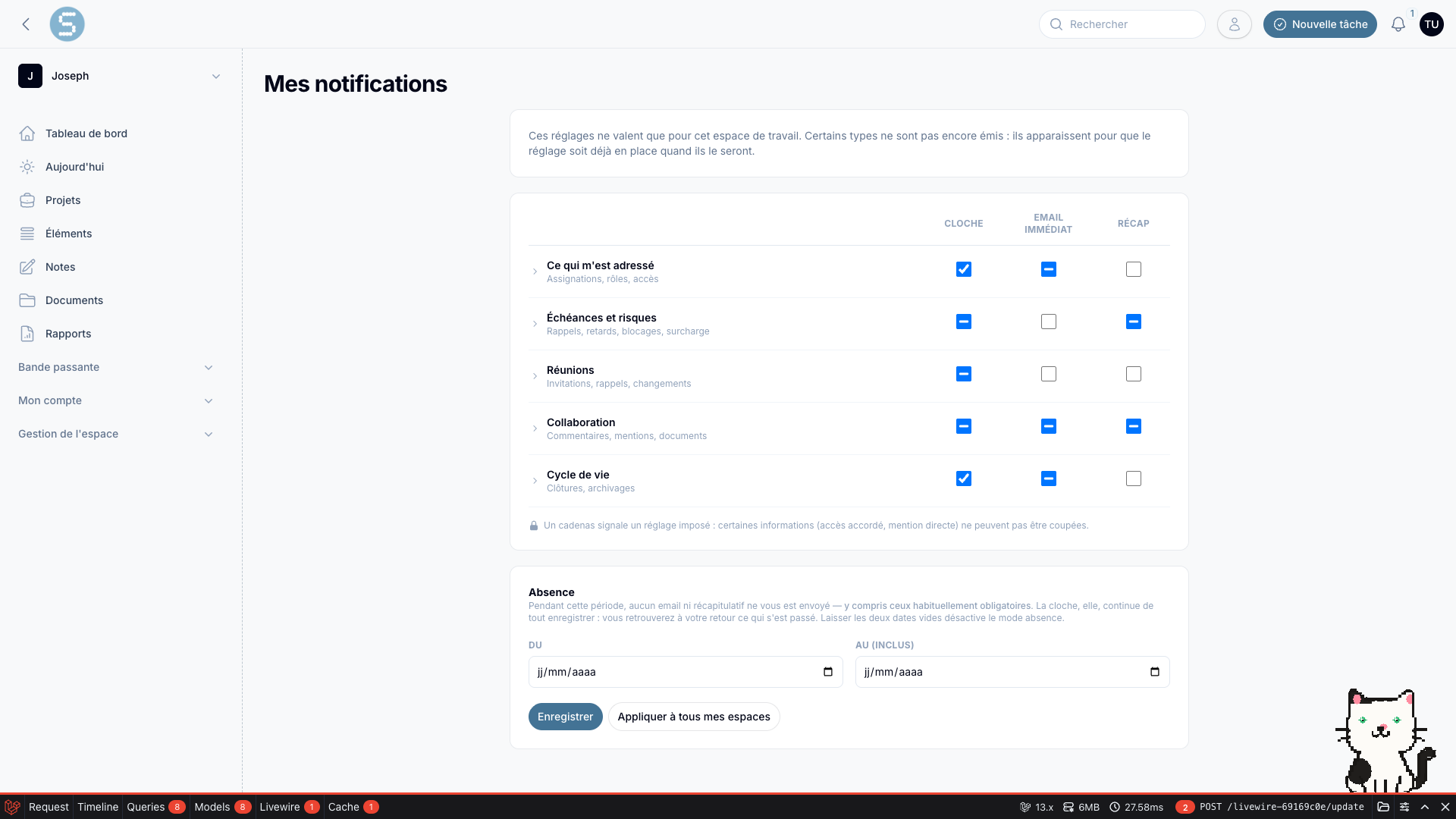Toggle Récap for Collaboration

pyautogui.click(x=1134, y=426)
